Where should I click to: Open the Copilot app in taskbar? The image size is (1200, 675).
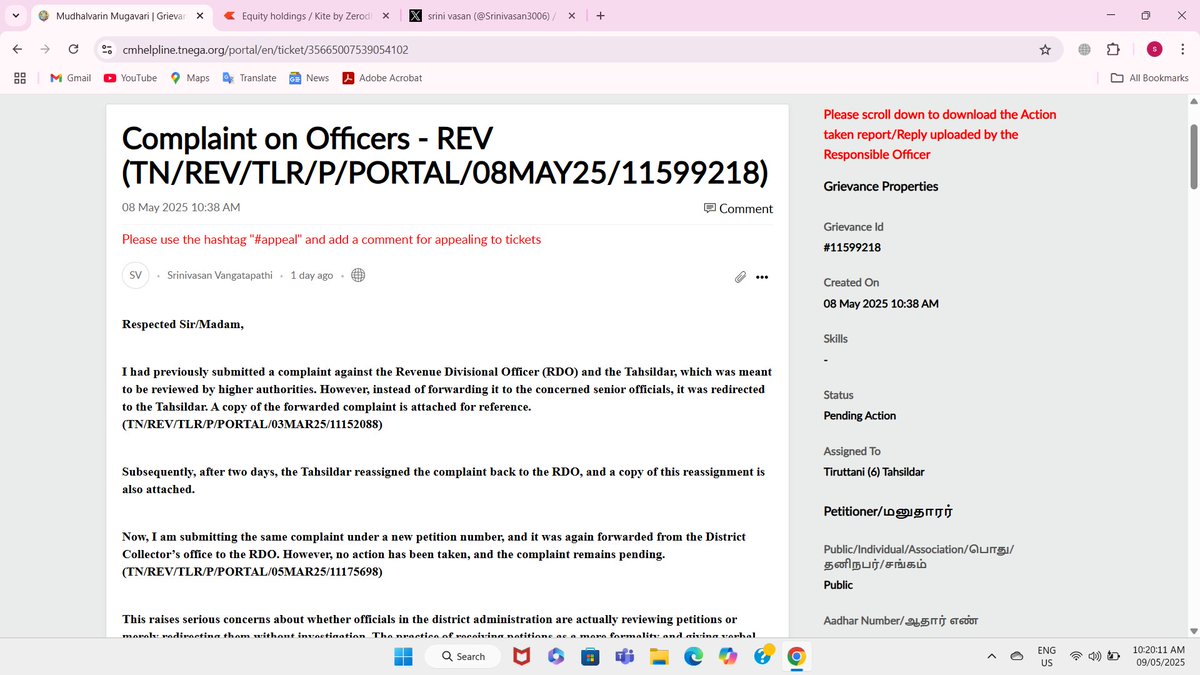[728, 656]
